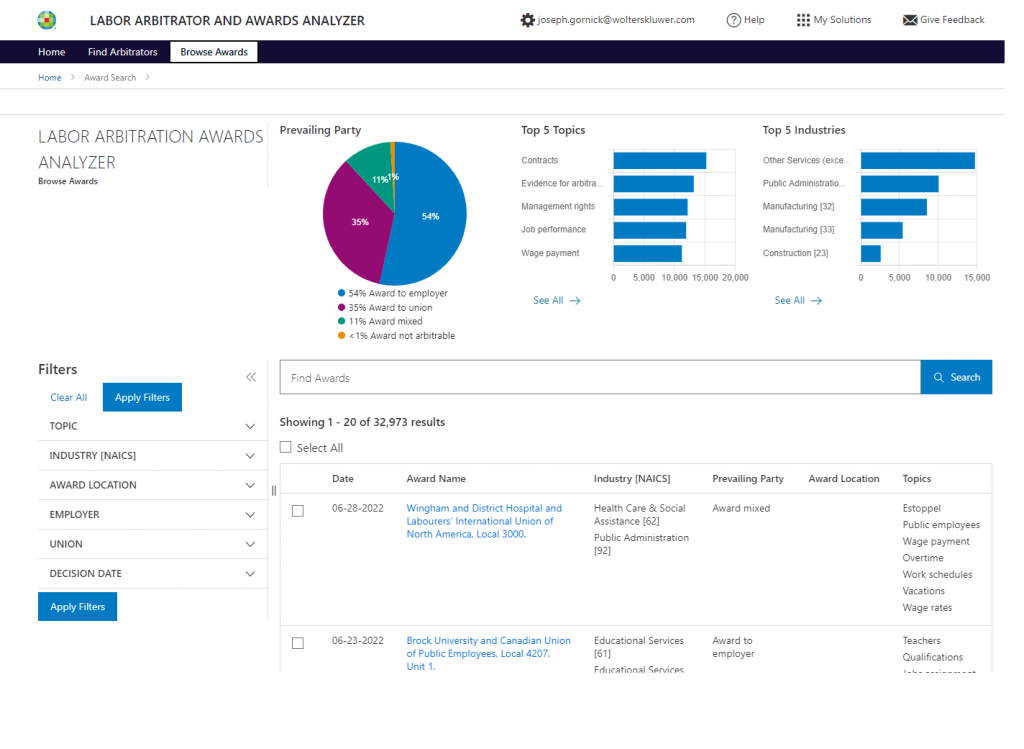The width and height of the screenshot is (1024, 749).
Task: Click the Award Name column header
Action: [x=436, y=479]
